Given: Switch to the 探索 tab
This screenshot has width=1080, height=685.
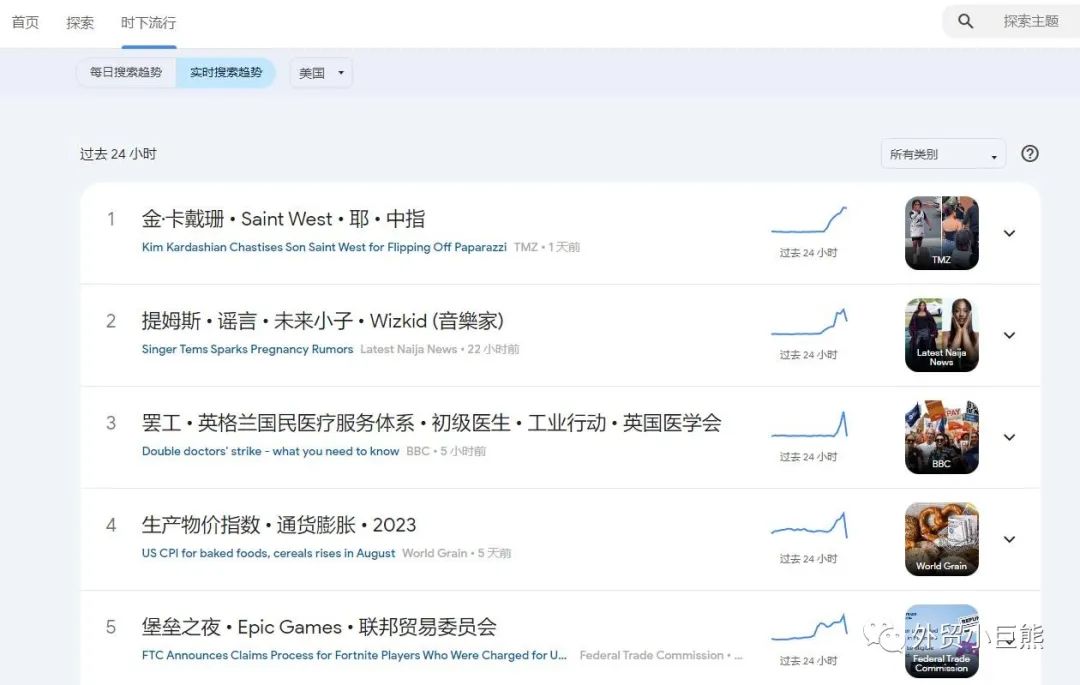Looking at the screenshot, I should click(79, 21).
